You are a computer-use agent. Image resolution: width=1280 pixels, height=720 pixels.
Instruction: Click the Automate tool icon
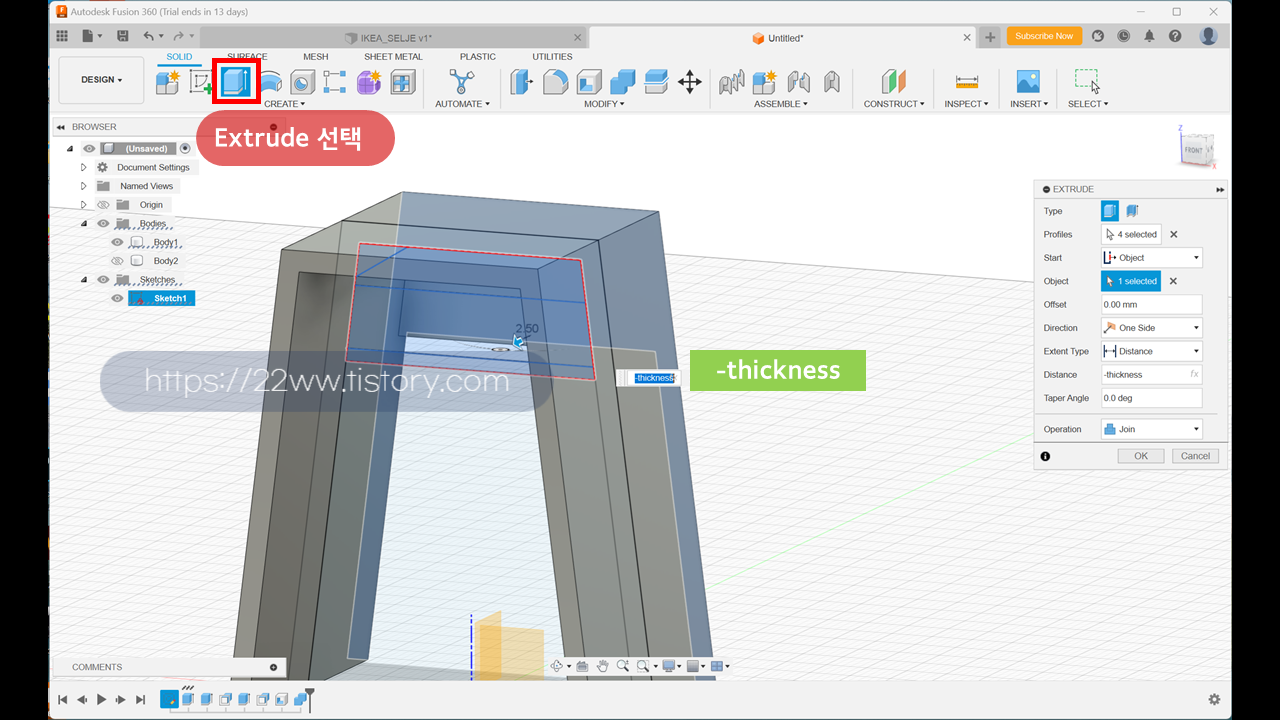pos(462,82)
